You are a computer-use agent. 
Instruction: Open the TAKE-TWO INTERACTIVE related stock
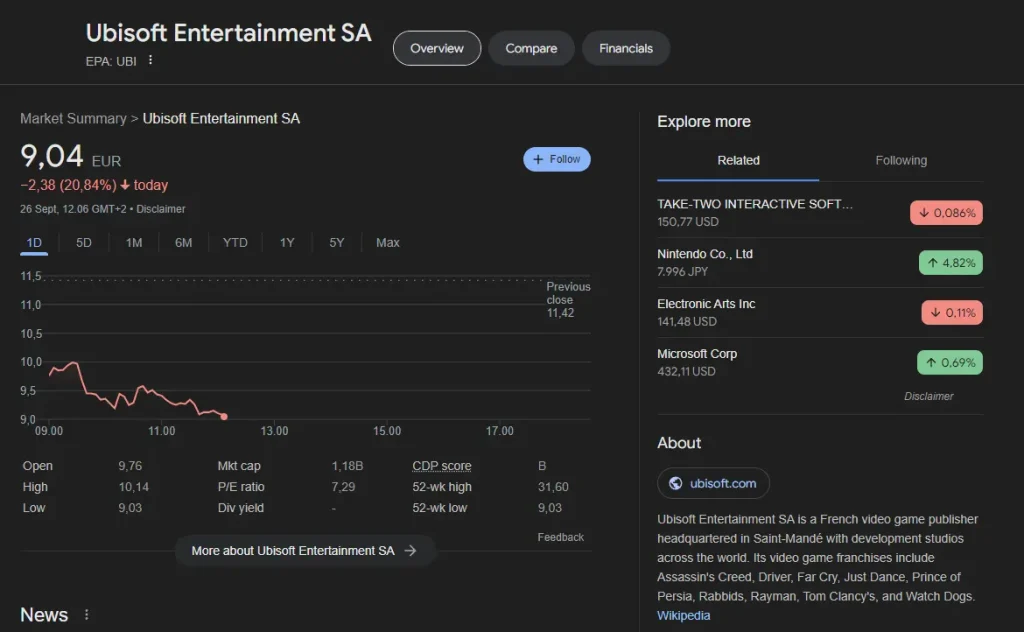pyautogui.click(x=755, y=204)
